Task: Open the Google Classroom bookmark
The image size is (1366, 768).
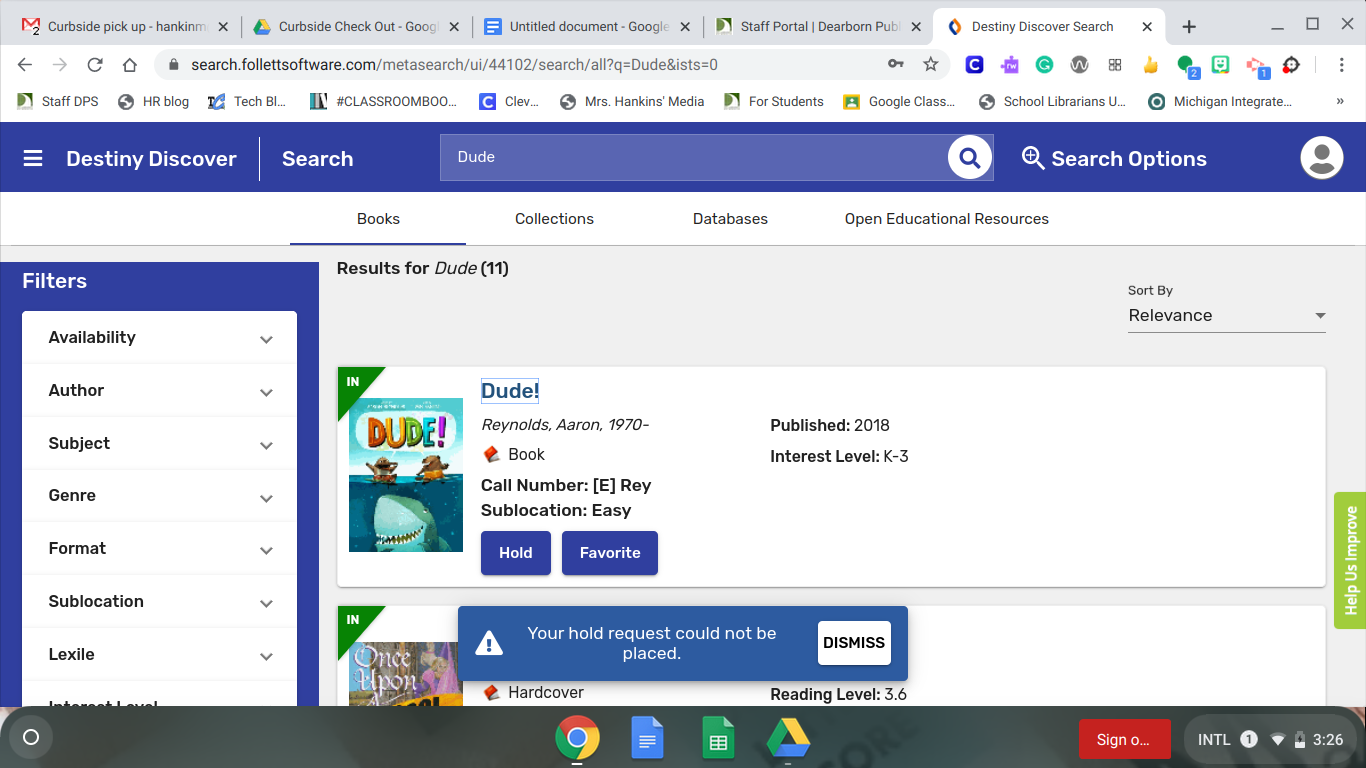Action: pyautogui.click(x=899, y=101)
